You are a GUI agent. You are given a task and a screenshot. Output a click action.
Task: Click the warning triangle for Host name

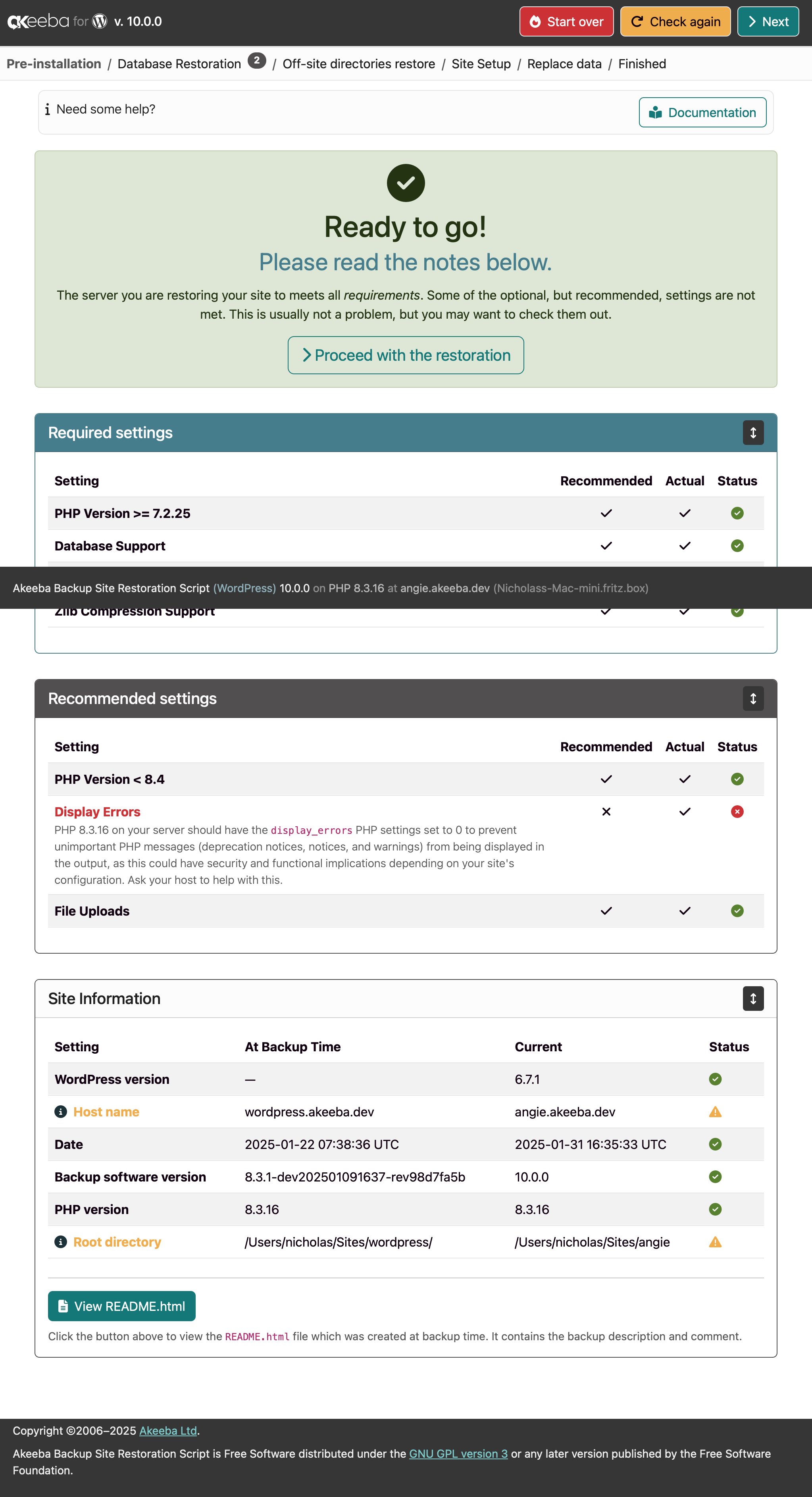(715, 1112)
